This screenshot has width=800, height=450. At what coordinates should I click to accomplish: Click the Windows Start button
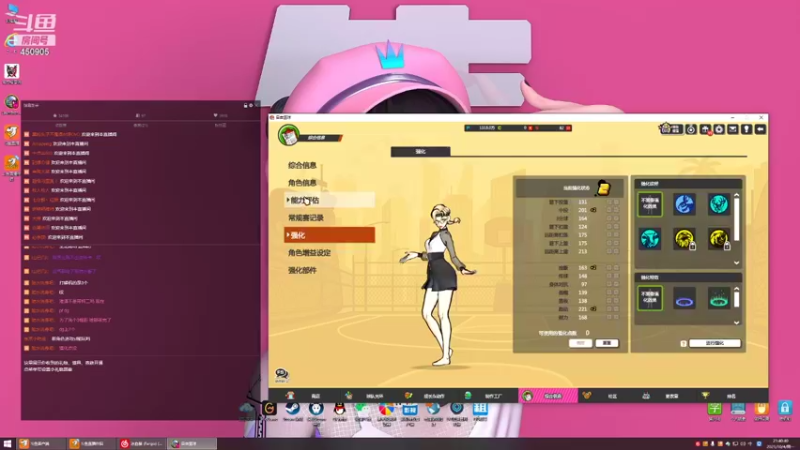pos(8,444)
